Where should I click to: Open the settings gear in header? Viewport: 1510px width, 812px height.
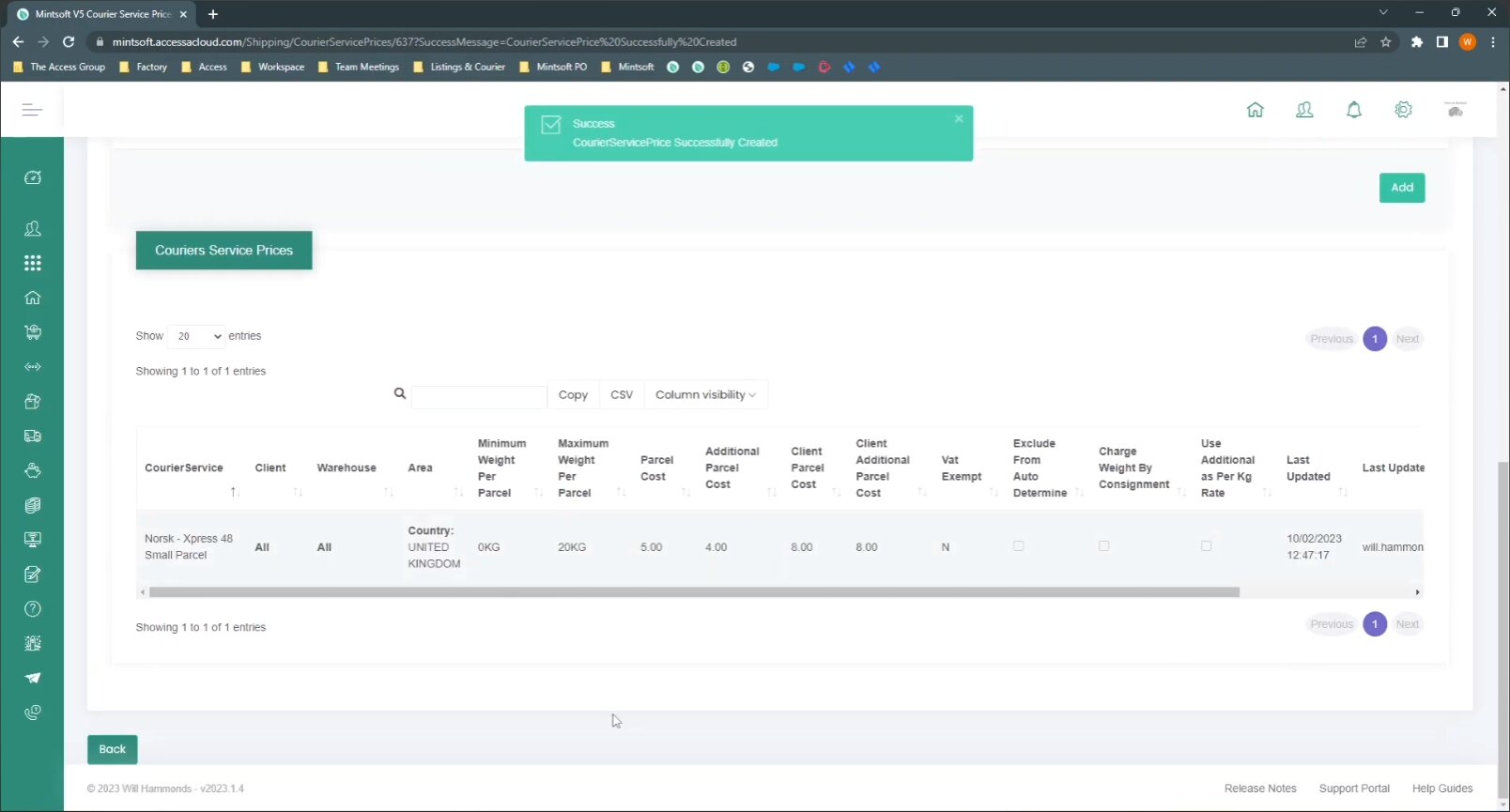click(1403, 110)
